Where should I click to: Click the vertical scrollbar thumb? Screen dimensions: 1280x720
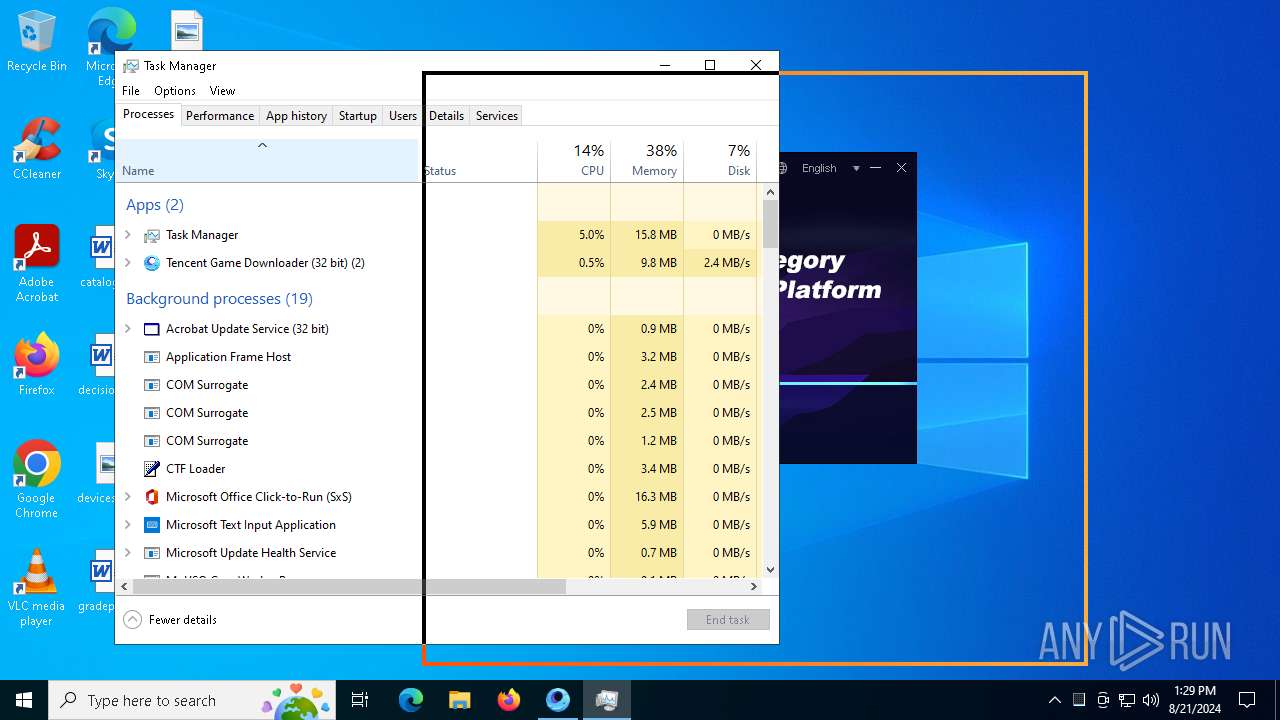click(770, 224)
